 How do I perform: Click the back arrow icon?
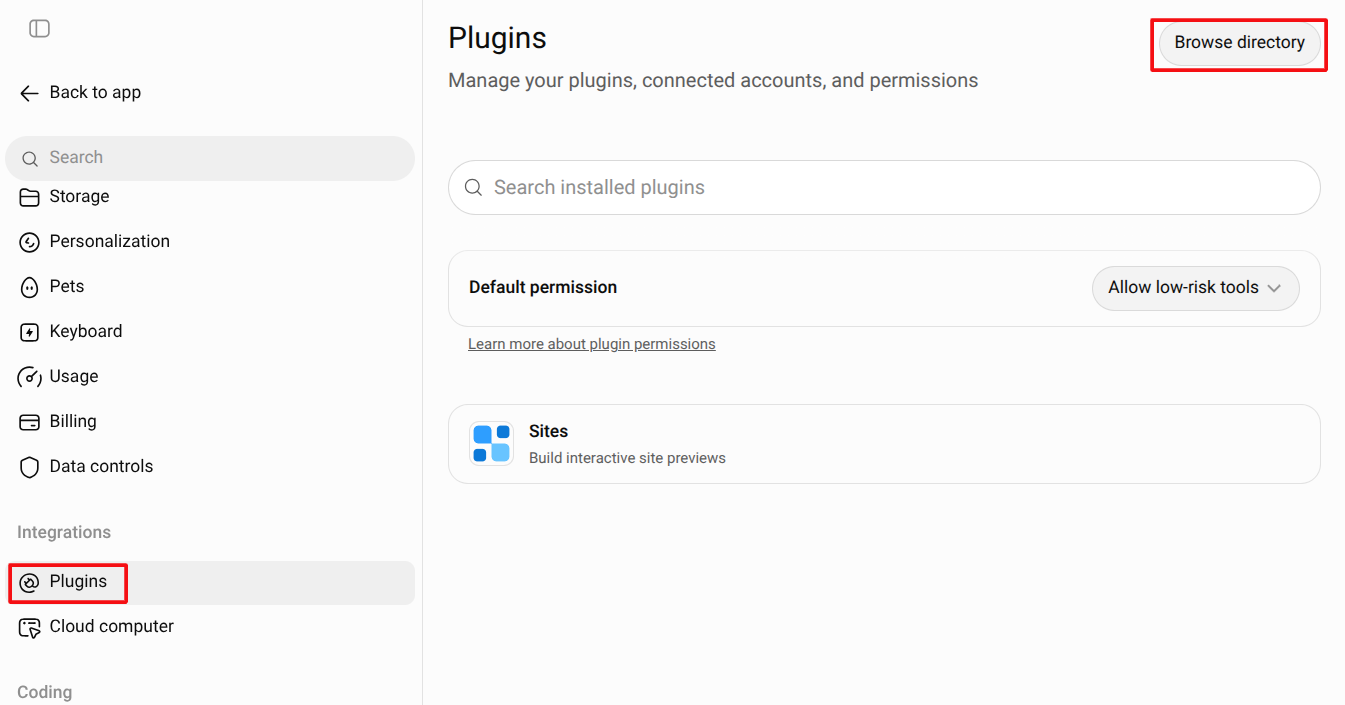pyautogui.click(x=29, y=93)
